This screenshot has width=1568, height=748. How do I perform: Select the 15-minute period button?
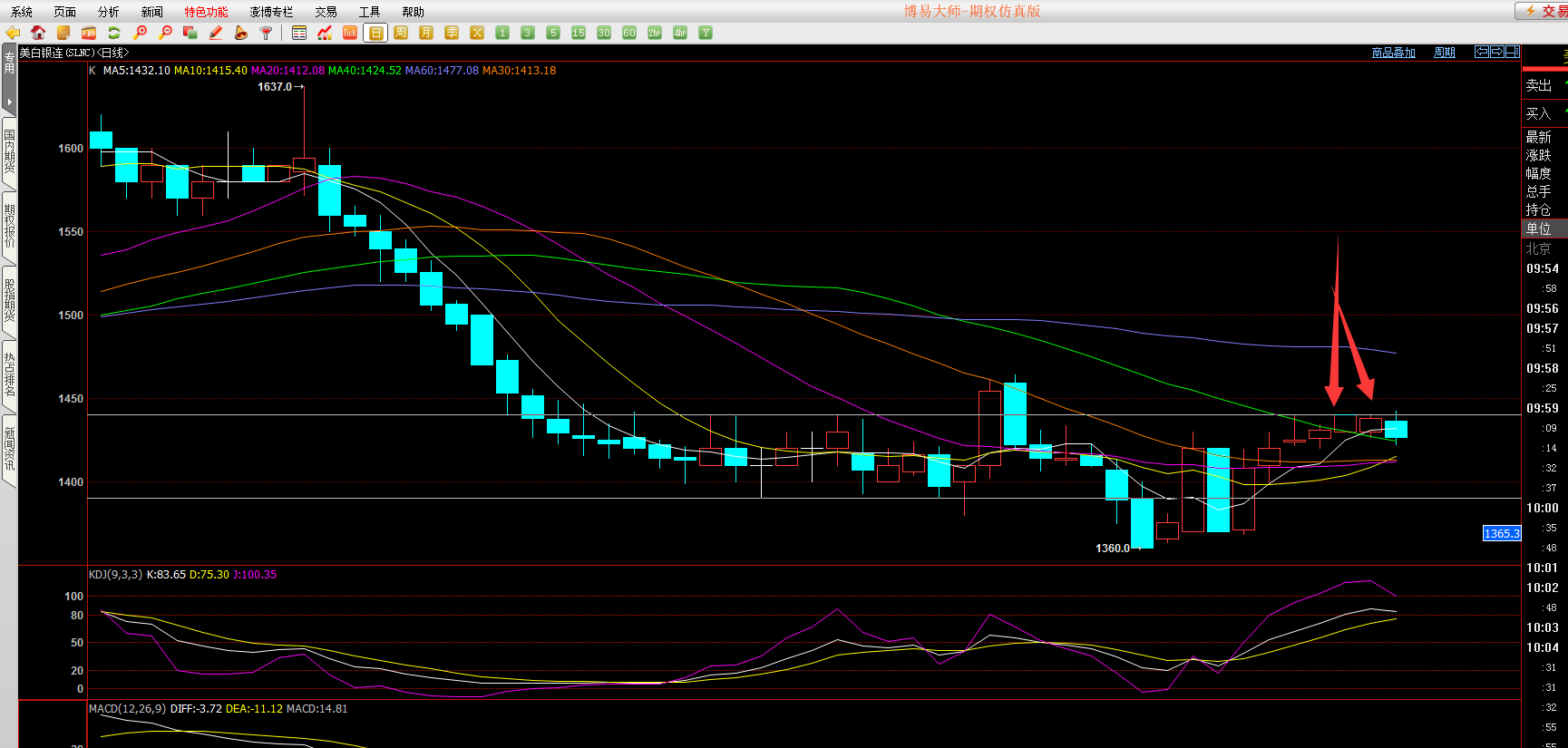pos(579,33)
